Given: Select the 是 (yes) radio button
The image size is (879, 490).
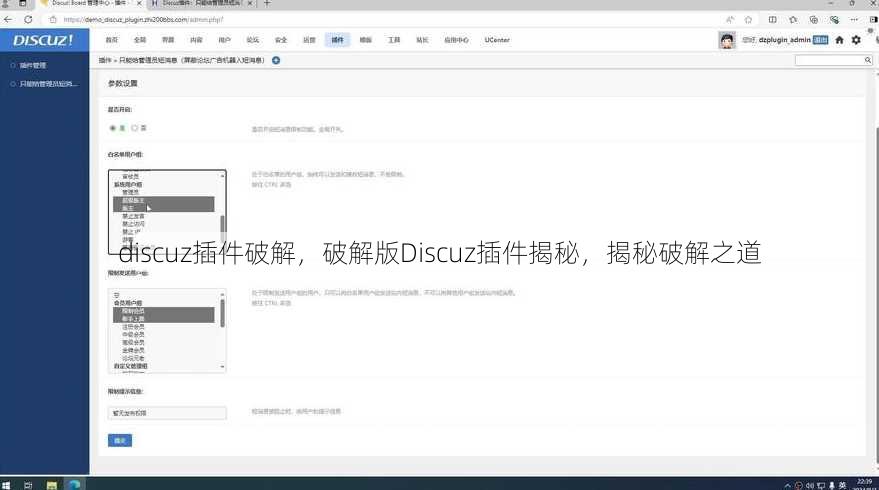Looking at the screenshot, I should (x=113, y=128).
